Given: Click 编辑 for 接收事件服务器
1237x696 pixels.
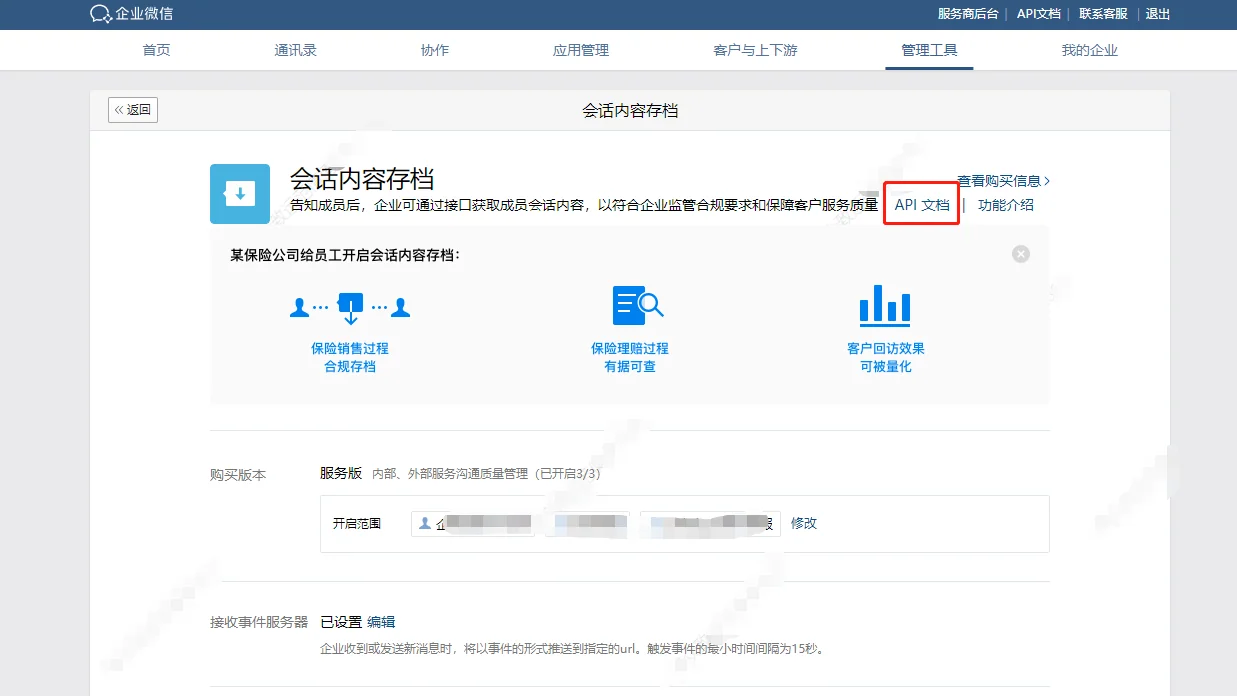Looking at the screenshot, I should [x=381, y=622].
